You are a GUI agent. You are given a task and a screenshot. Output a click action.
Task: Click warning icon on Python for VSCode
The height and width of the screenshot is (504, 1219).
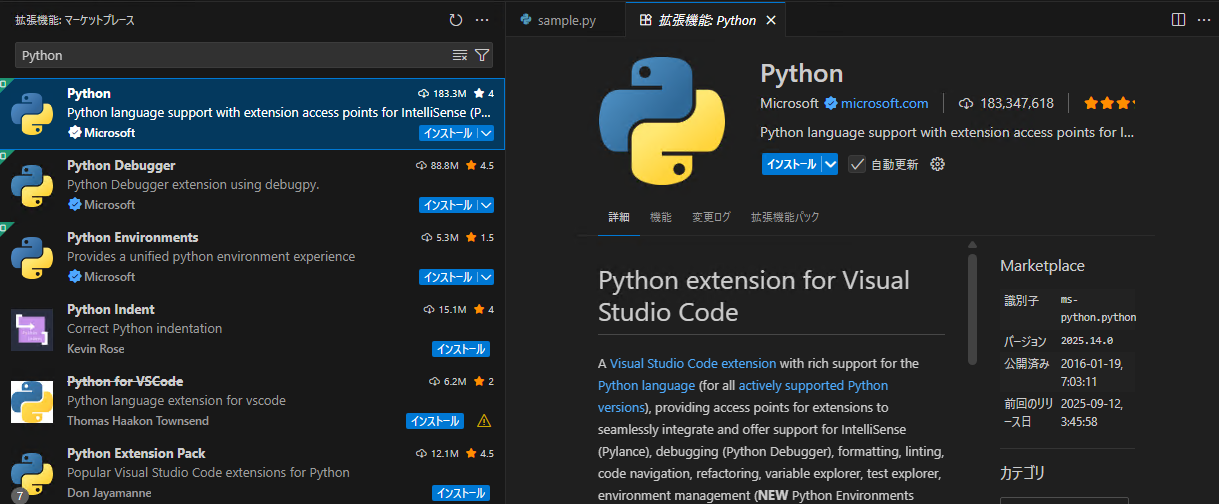(x=484, y=421)
